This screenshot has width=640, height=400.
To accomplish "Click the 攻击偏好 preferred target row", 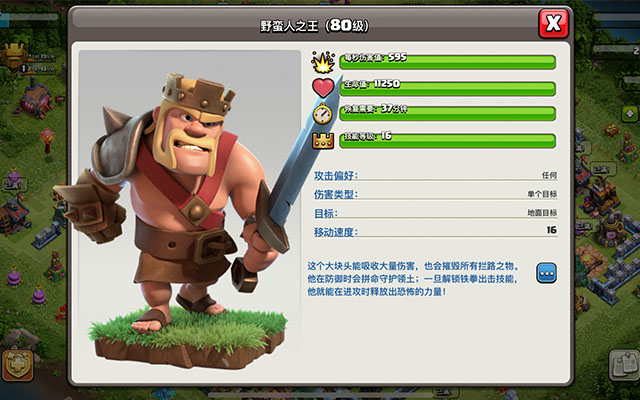I will pyautogui.click(x=435, y=176).
